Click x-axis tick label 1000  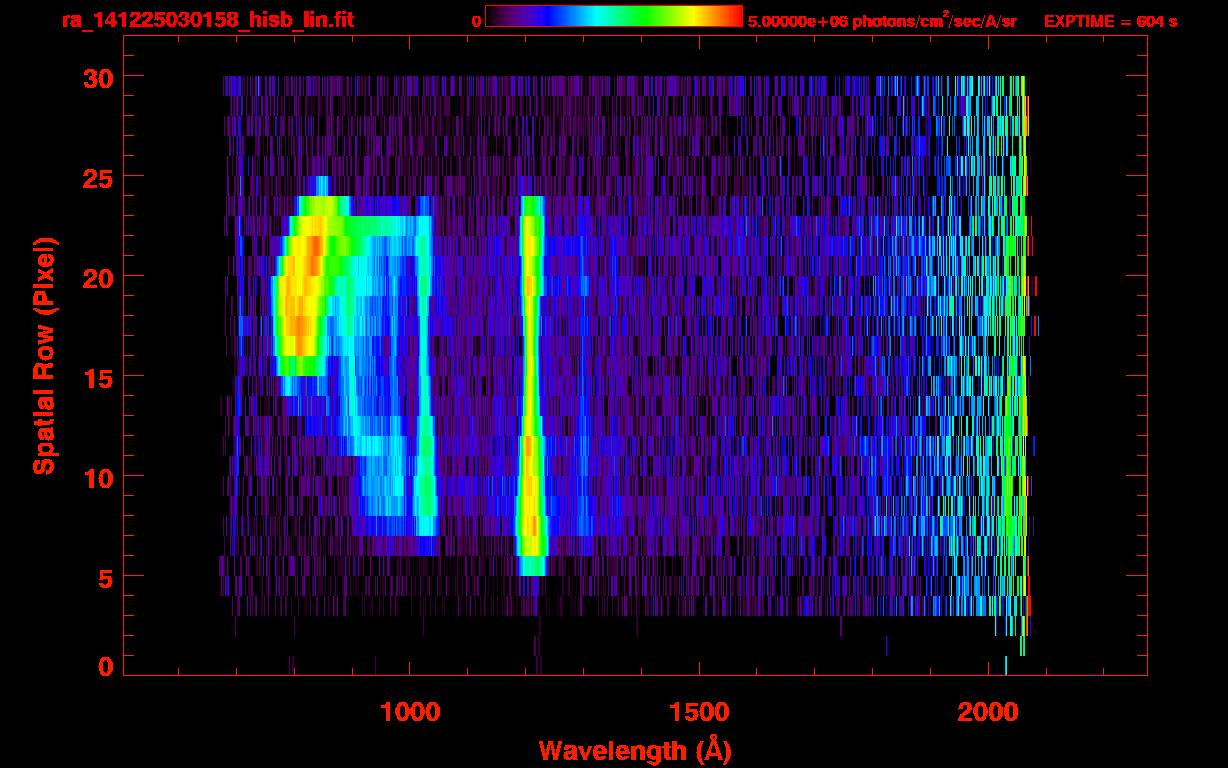tap(410, 711)
